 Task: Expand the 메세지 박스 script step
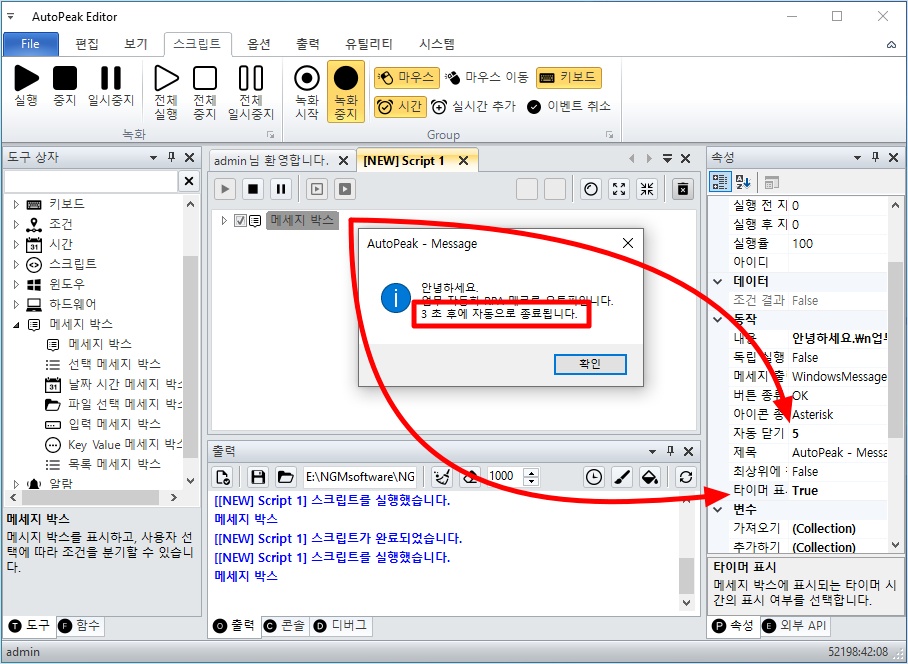pyautogui.click(x=224, y=221)
